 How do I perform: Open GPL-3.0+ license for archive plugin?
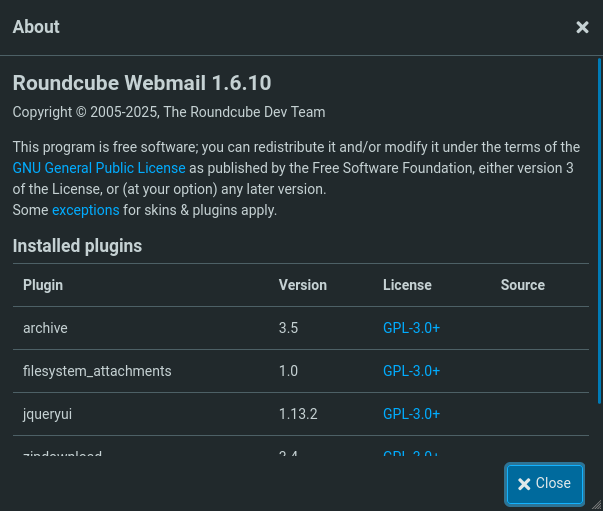(411, 328)
